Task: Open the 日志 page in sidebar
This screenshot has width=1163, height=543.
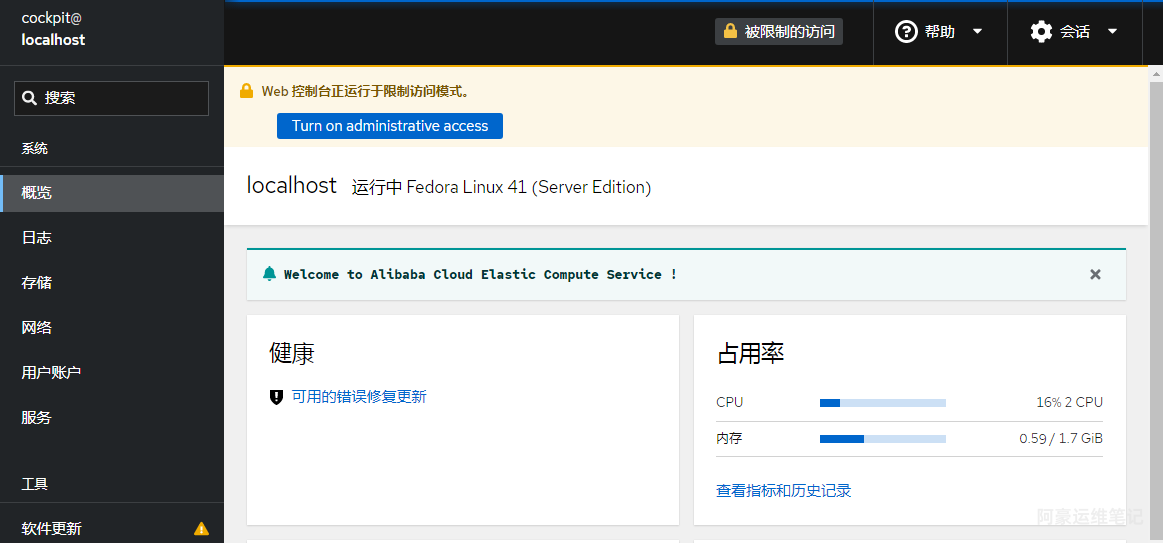Action: [37, 238]
